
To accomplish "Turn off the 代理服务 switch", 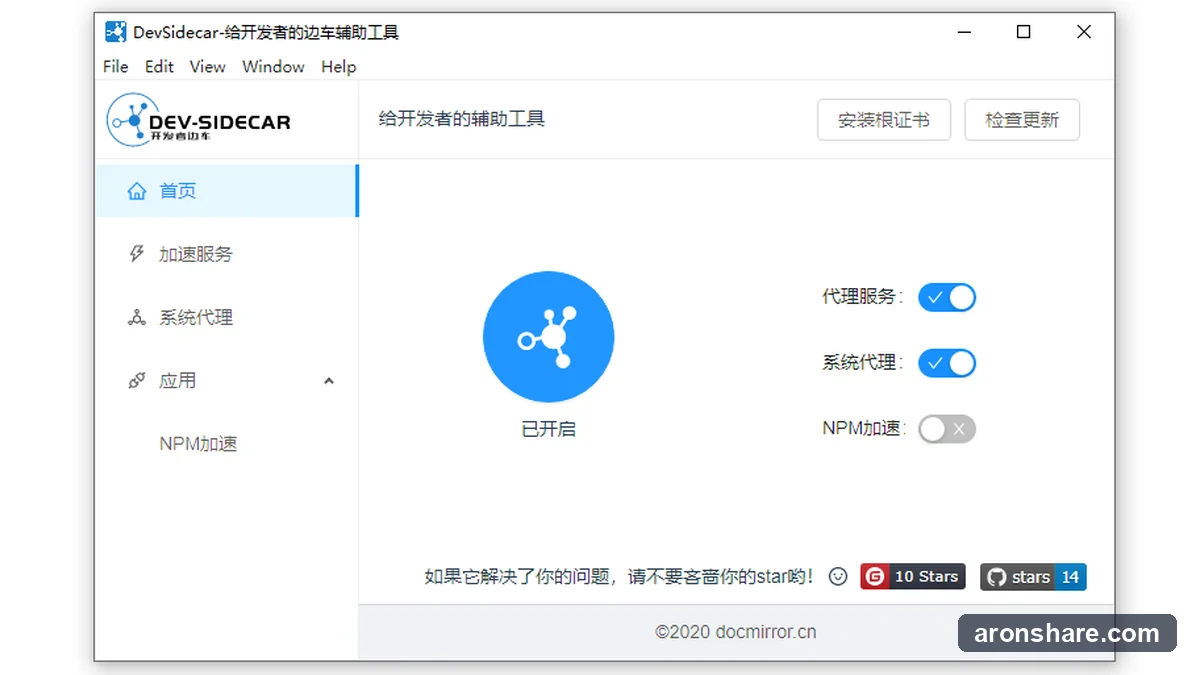I will pos(947,298).
